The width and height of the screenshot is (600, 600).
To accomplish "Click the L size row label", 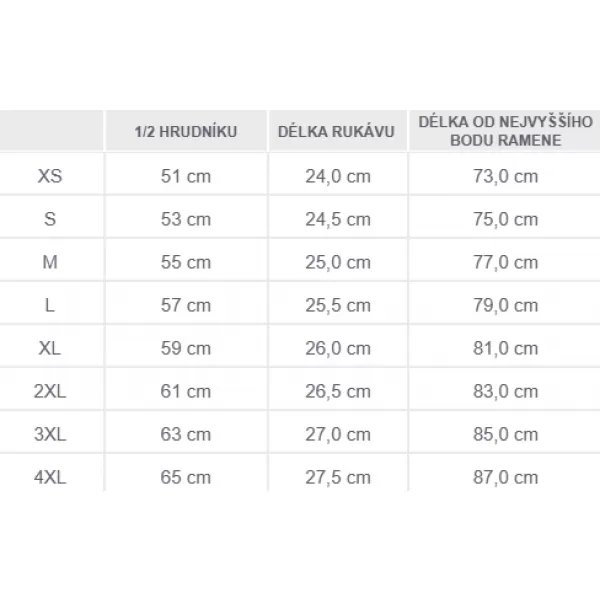I will (50, 305).
